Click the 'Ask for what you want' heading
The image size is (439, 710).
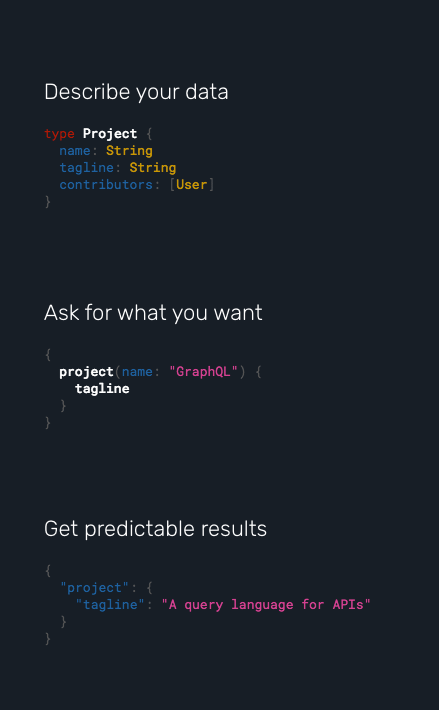point(153,312)
